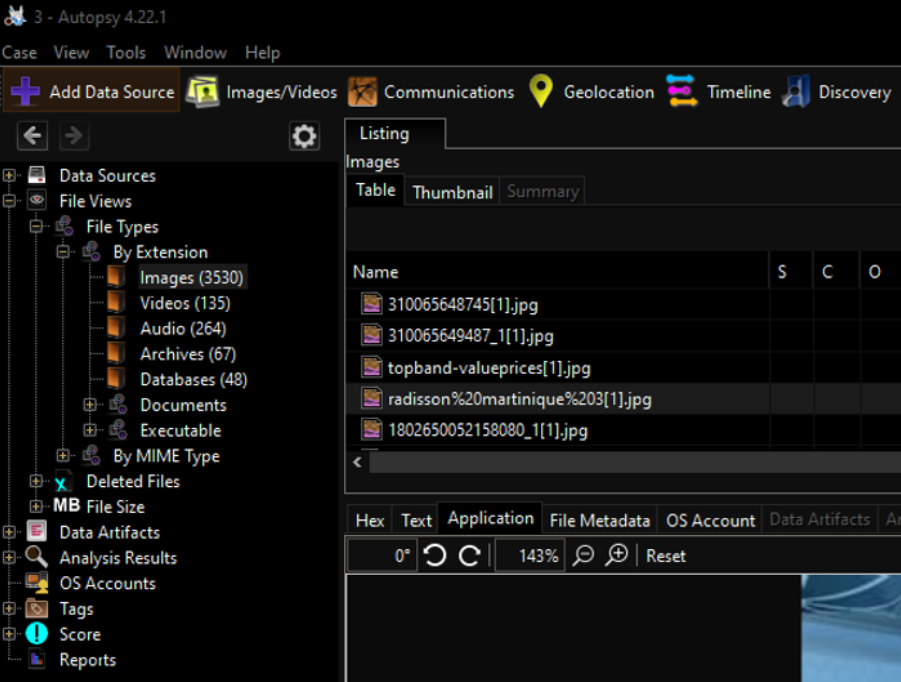Select file topband-valueprices[1].jpg in the table

point(489,368)
